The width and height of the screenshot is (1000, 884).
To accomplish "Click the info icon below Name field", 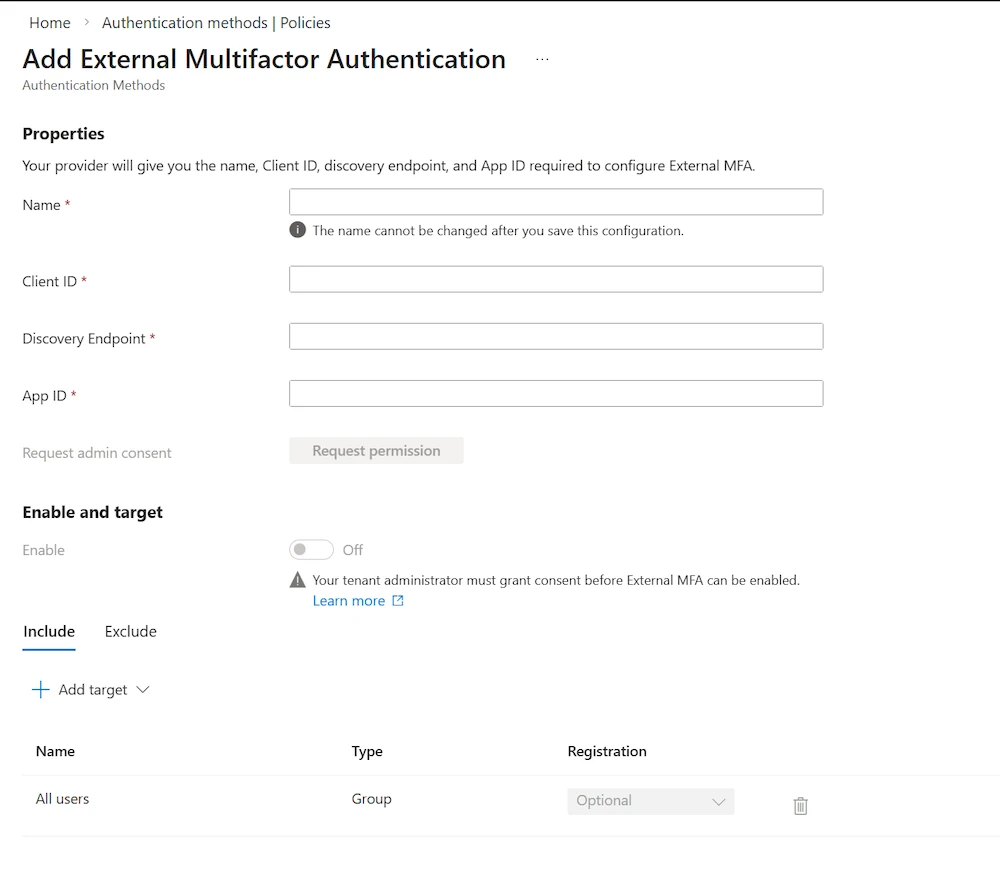I will (297, 230).
